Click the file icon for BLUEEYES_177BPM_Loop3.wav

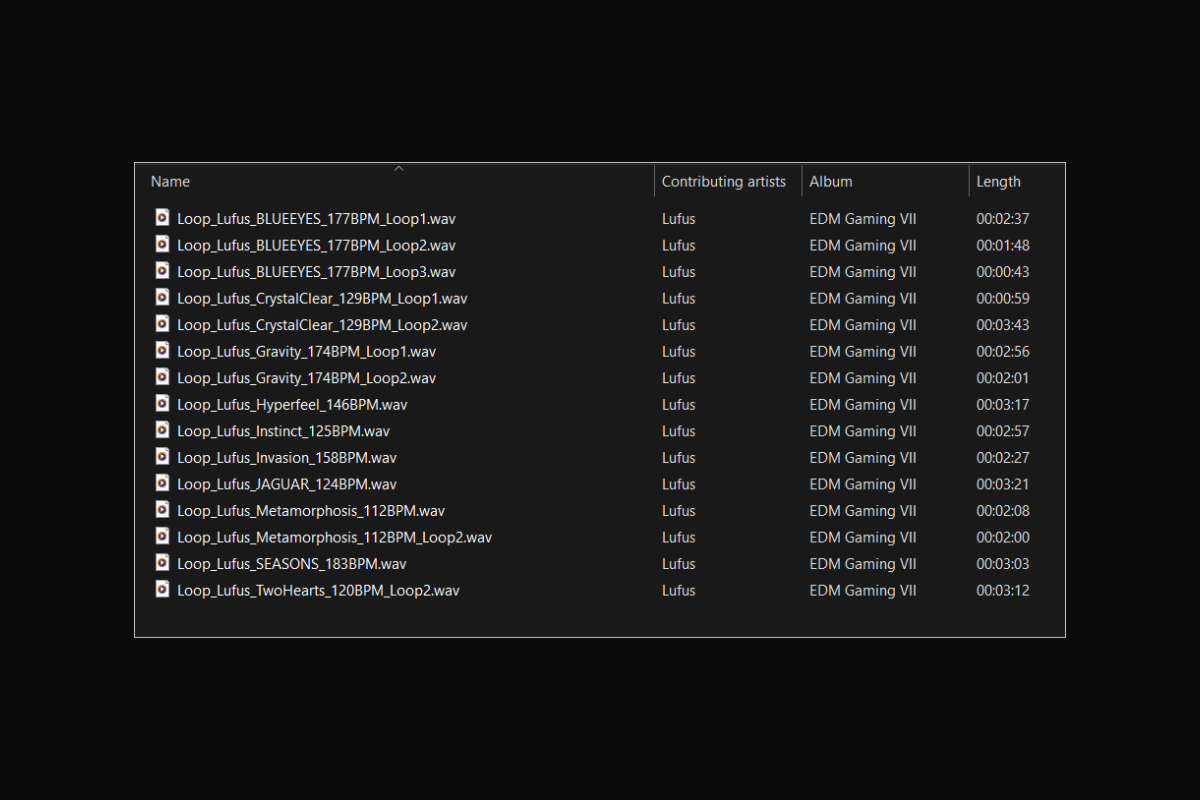tap(162, 270)
